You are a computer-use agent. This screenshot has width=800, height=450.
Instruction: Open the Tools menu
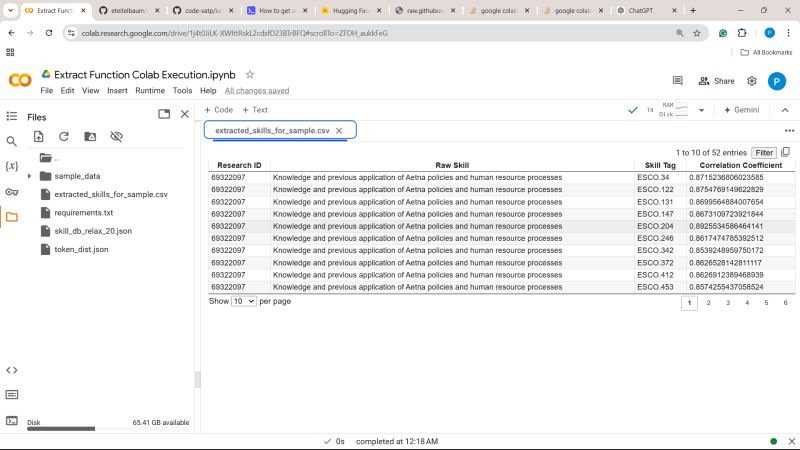pyautogui.click(x=182, y=90)
